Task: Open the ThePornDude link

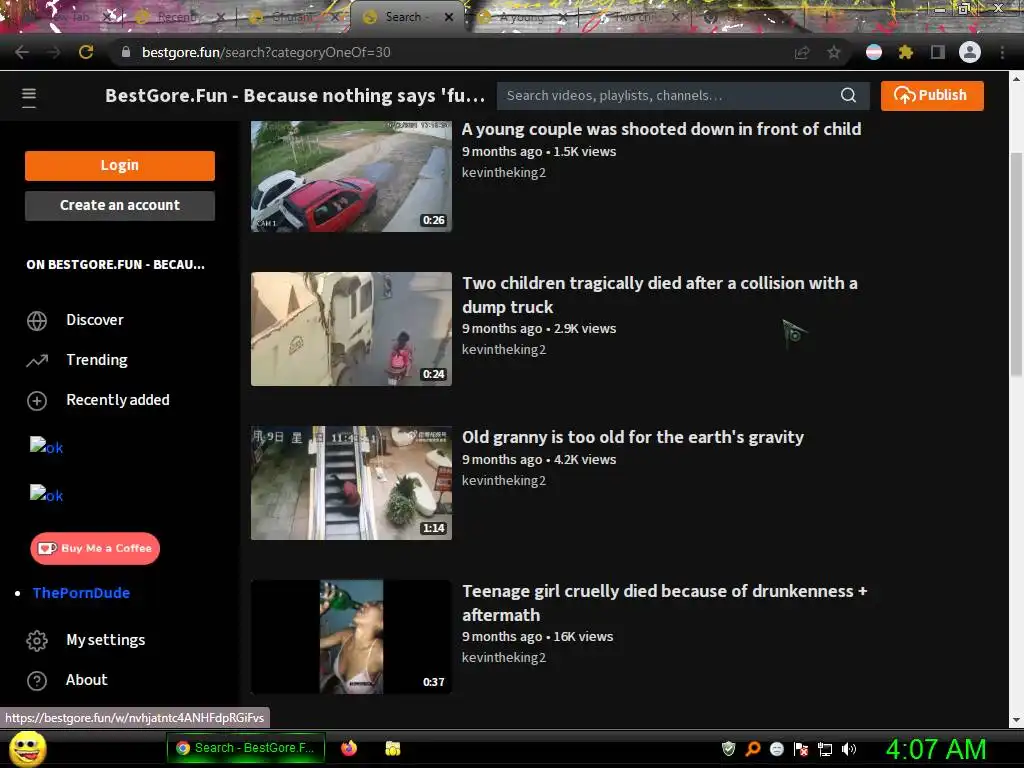Action: tap(81, 593)
